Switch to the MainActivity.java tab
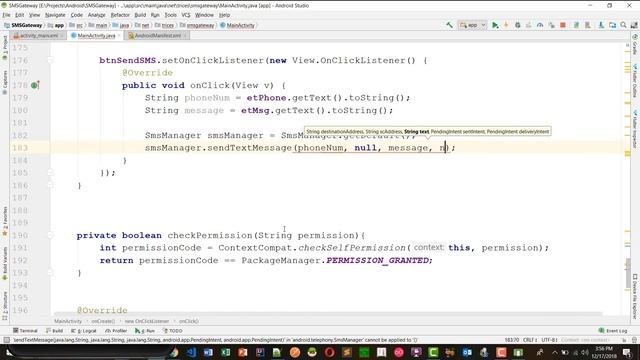Viewport: 640px width, 360px height. [x=96, y=36]
